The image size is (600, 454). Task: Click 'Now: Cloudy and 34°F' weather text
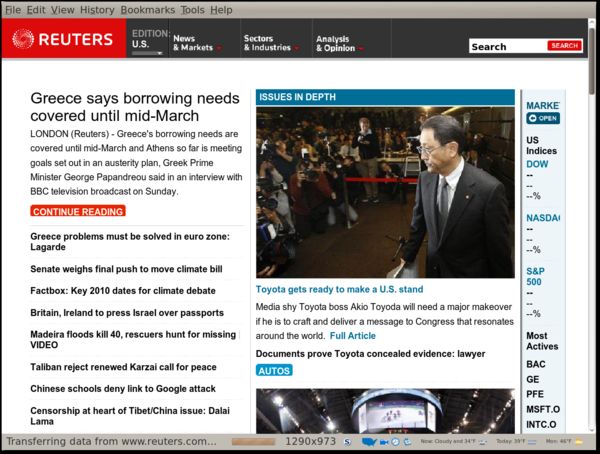coord(448,441)
